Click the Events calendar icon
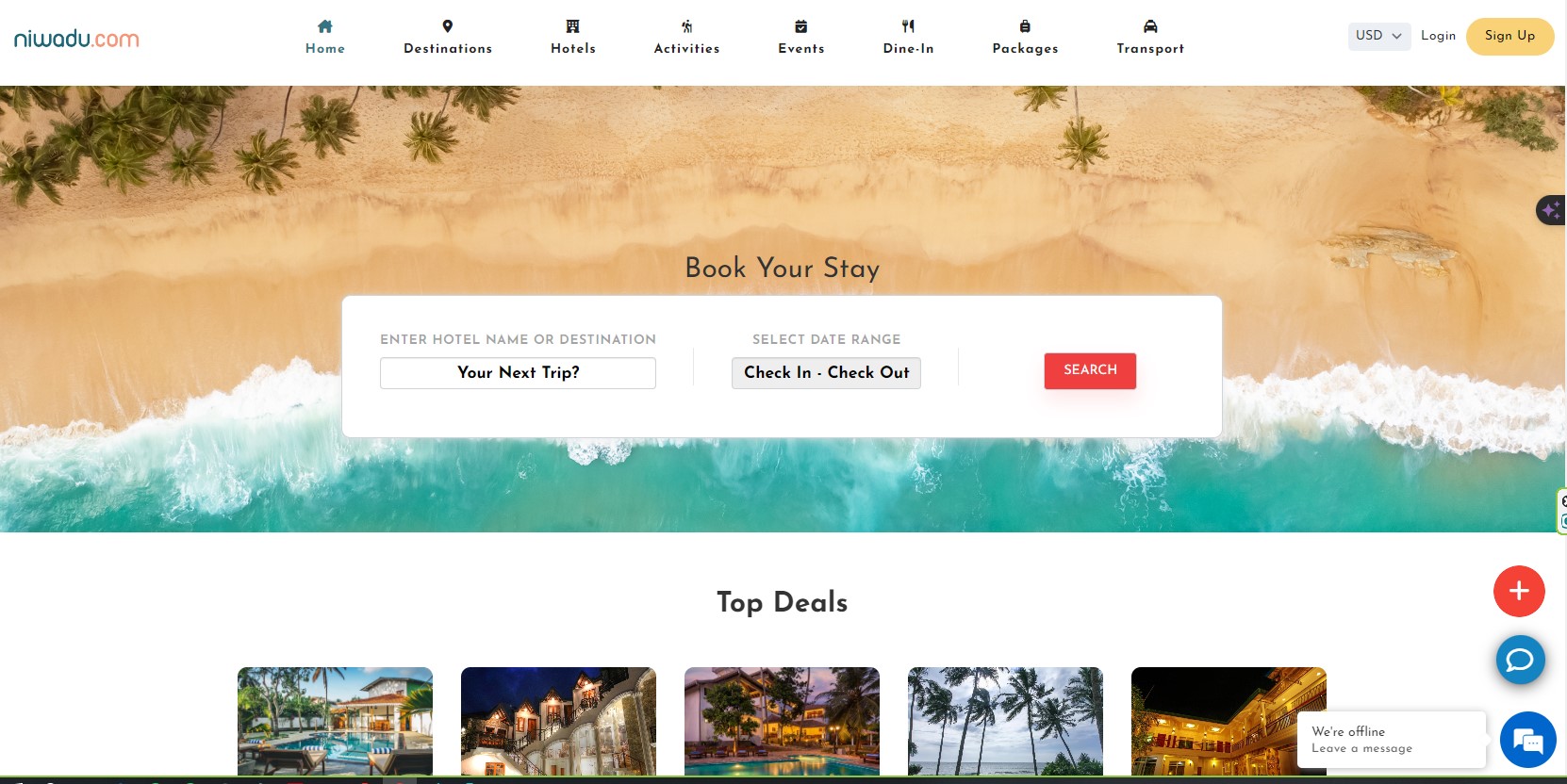This screenshot has height=784, width=1567. click(800, 26)
